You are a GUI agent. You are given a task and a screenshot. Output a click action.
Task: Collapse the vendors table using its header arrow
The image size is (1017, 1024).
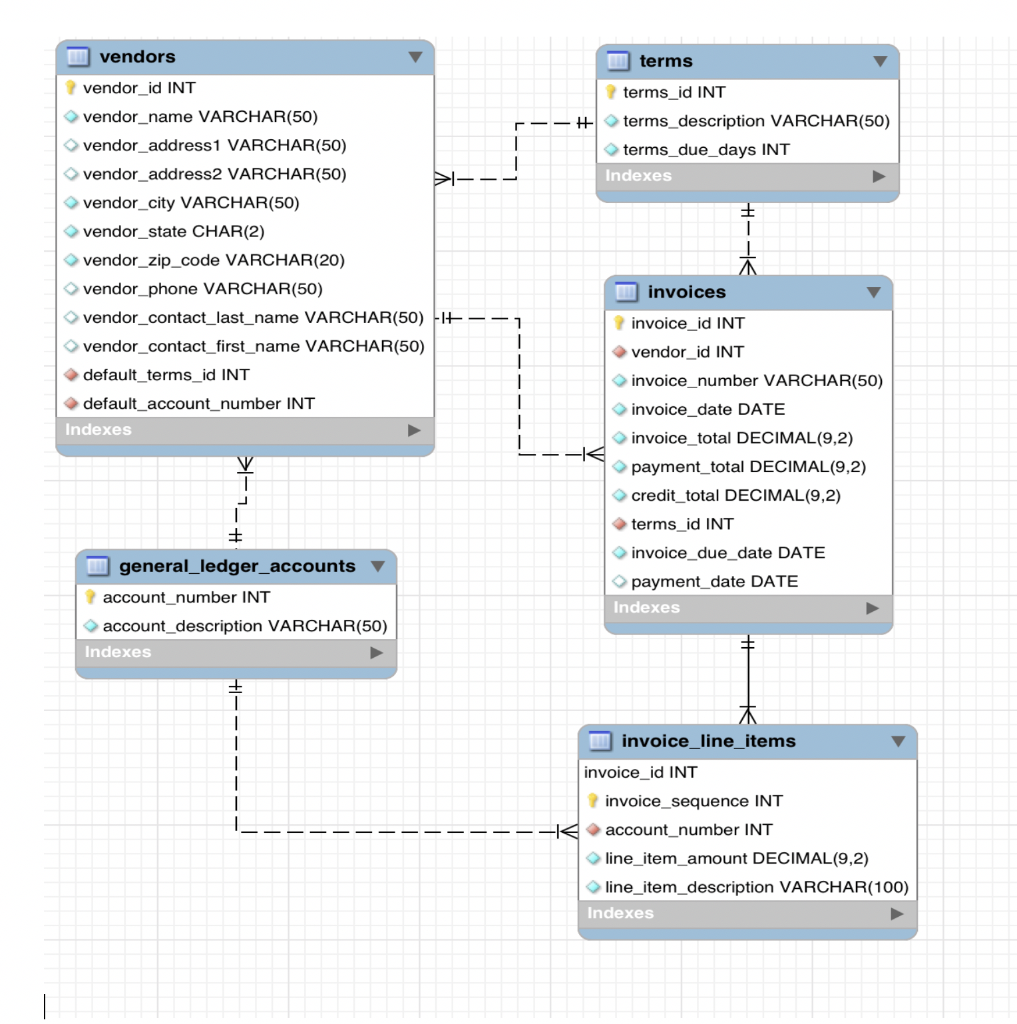tap(415, 57)
